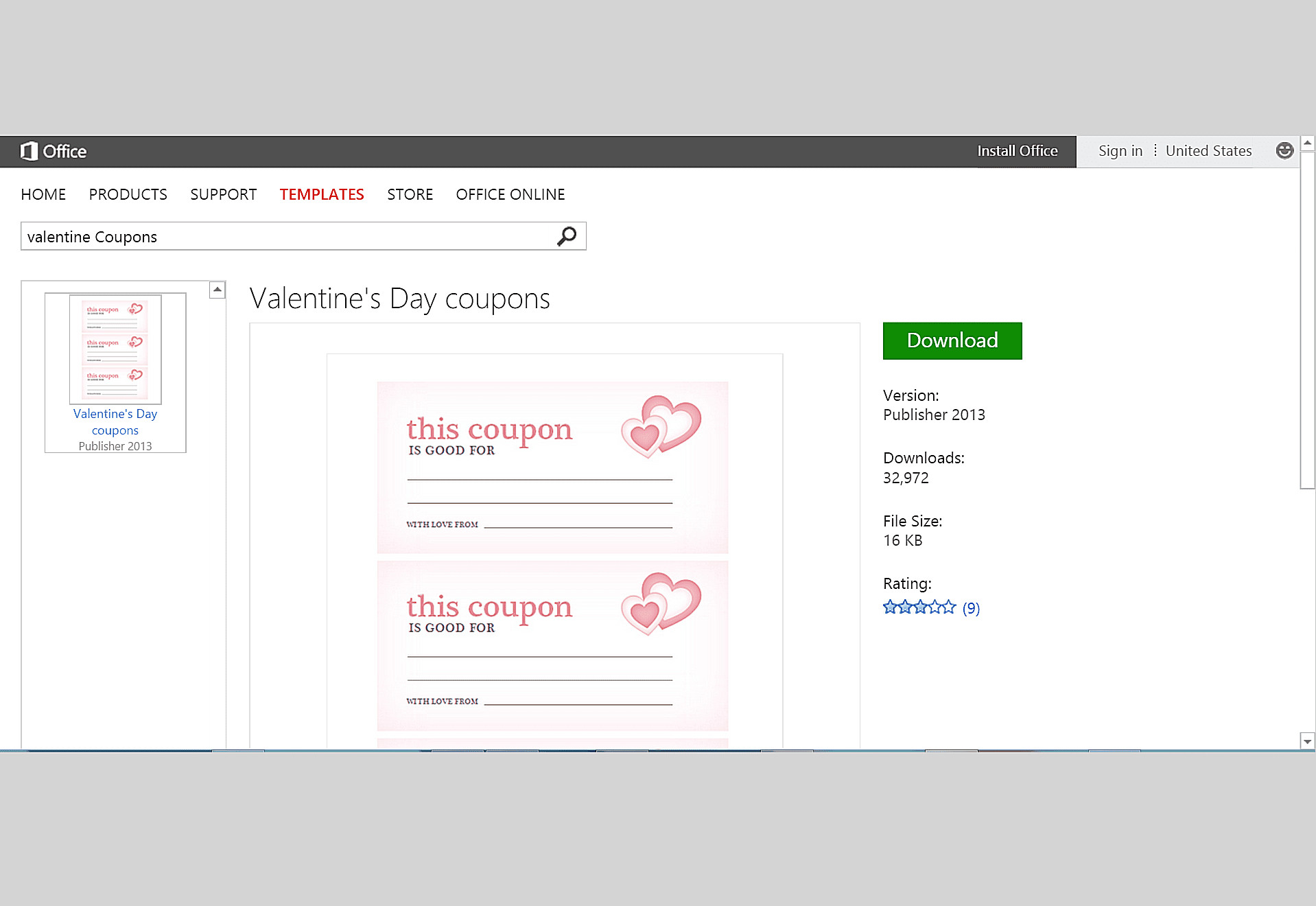Click page scrollbar up arrow

click(1307, 143)
